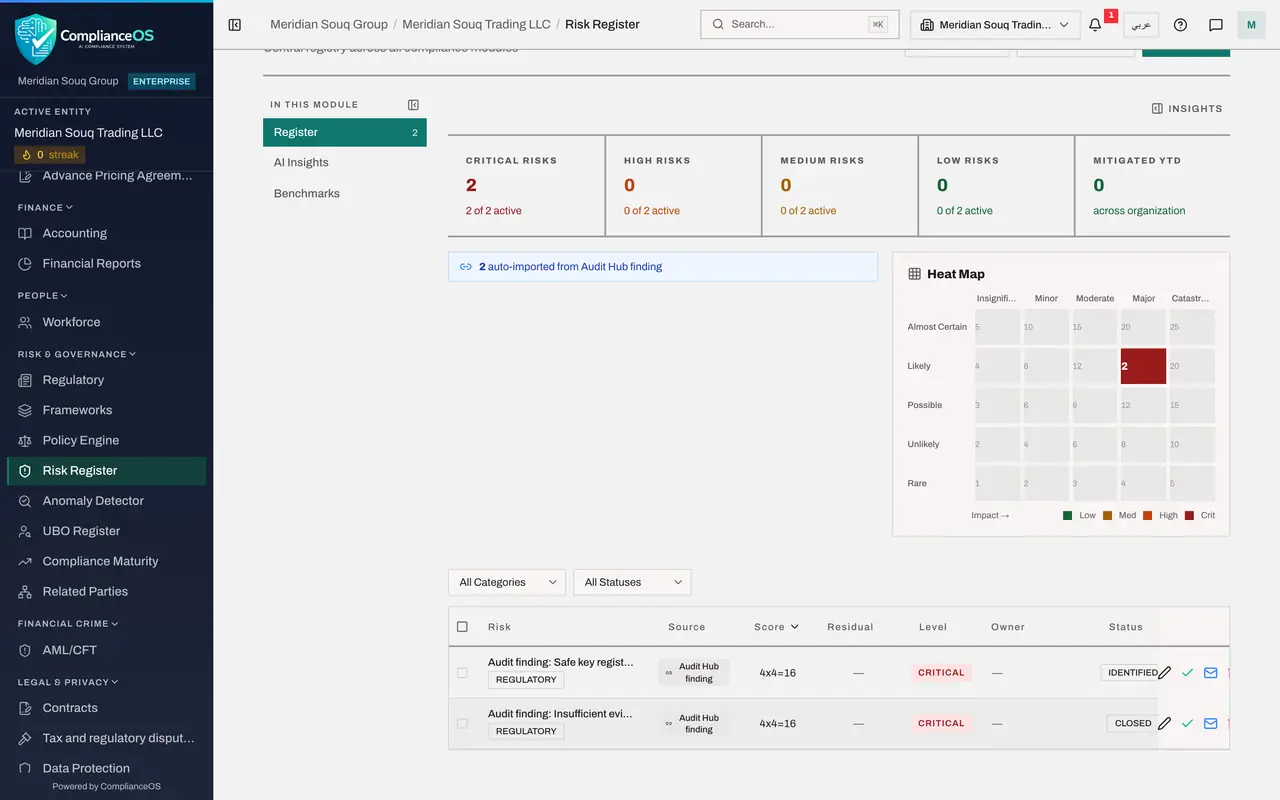
Task: Toggle the select-all checkbox in table header
Action: (462, 627)
